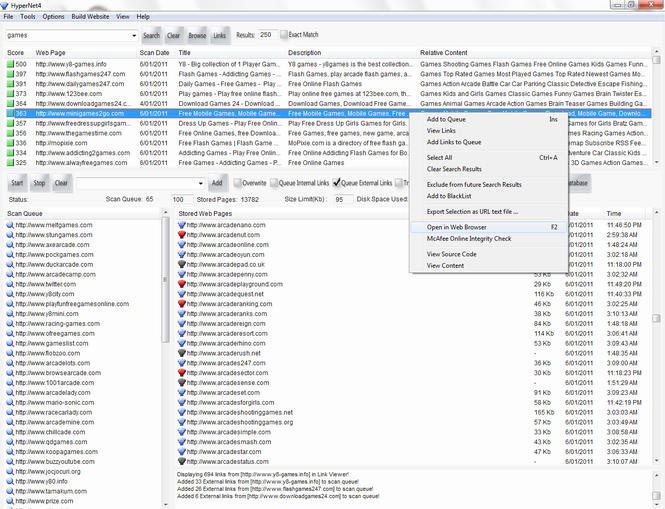
Task: Click the blue shield icon beside arcadenano.com
Action: [182, 225]
